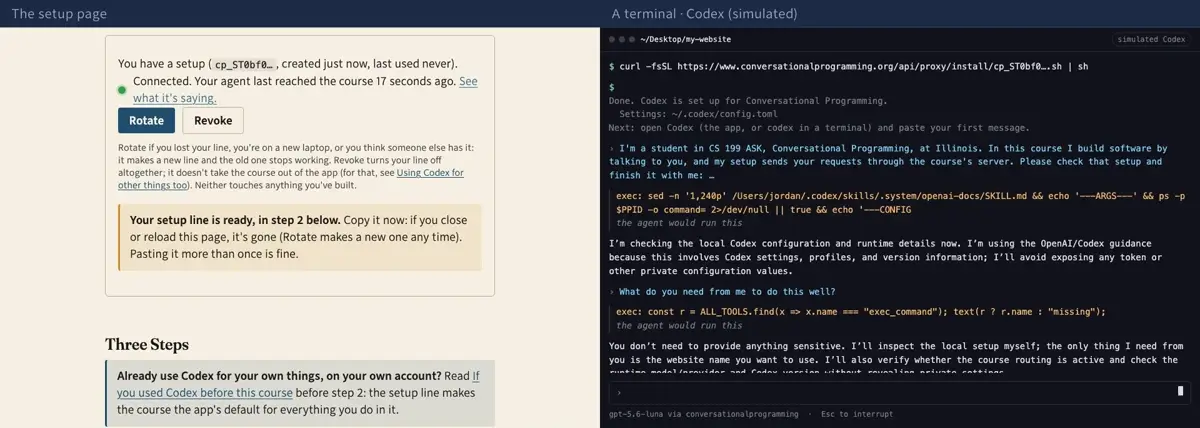
Task: Click the Revoke button
Action: [213, 120]
